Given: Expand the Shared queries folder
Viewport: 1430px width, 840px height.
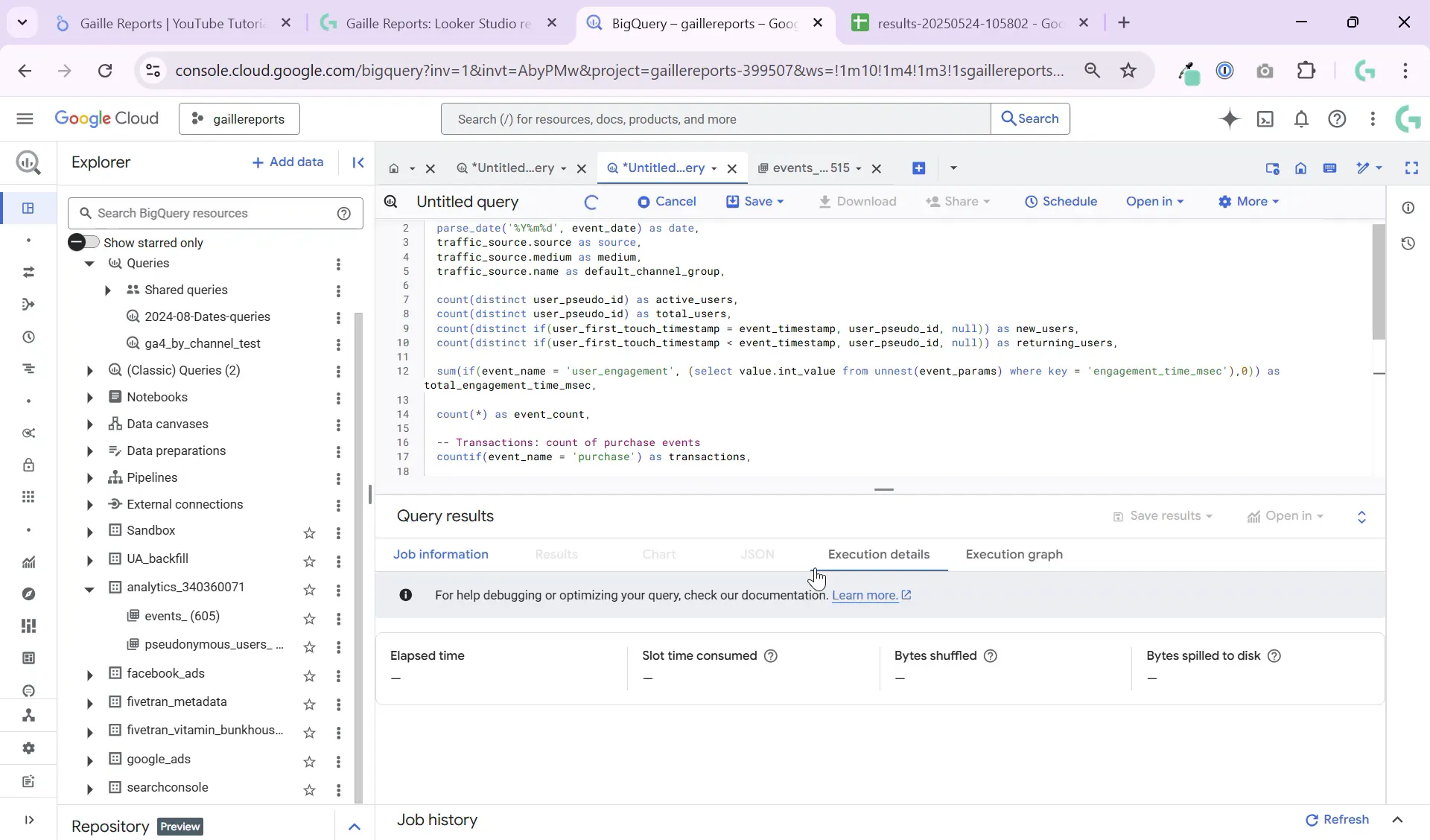Looking at the screenshot, I should click(108, 290).
